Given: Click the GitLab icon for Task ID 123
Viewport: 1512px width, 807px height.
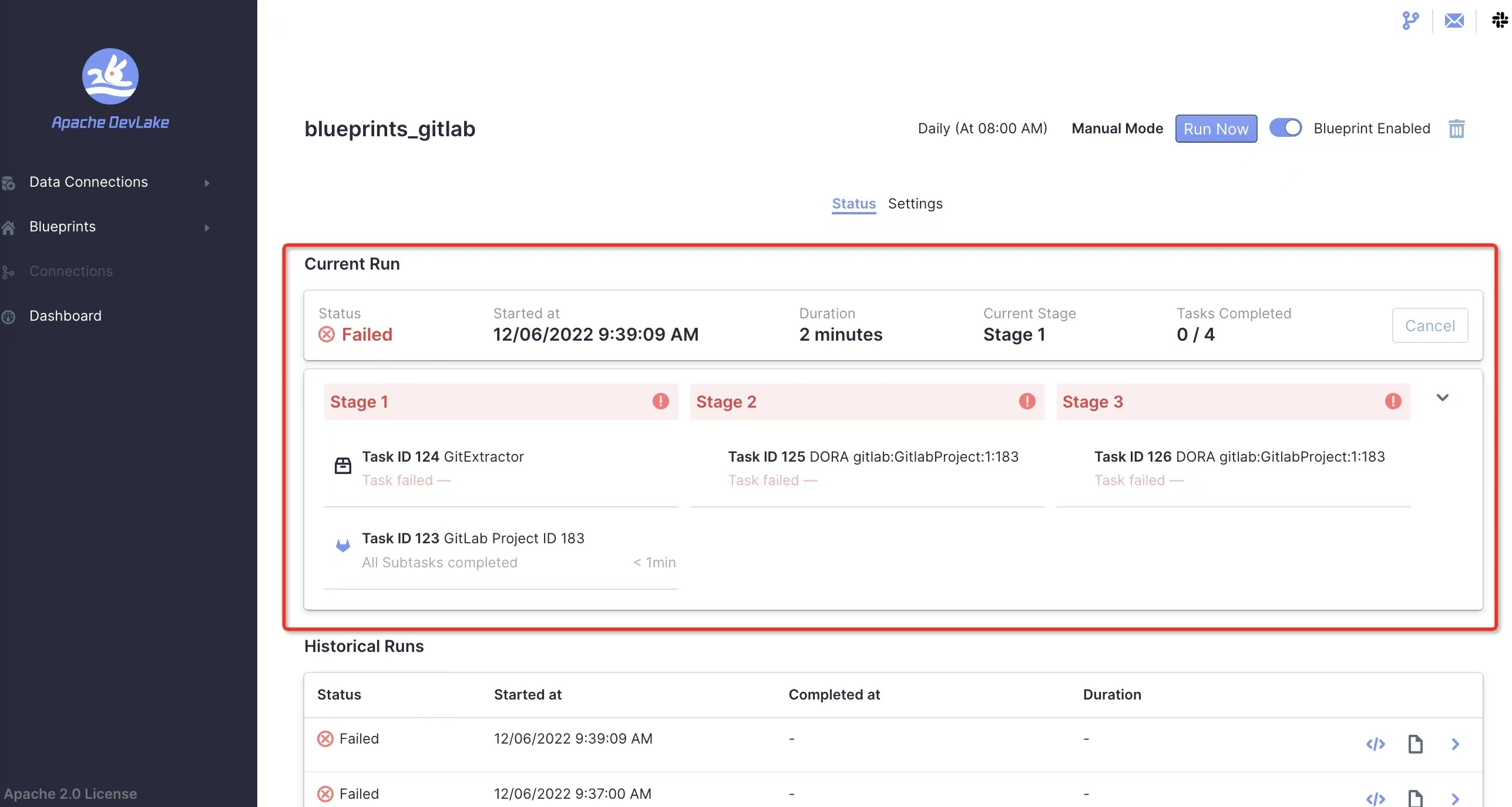Looking at the screenshot, I should 343,546.
